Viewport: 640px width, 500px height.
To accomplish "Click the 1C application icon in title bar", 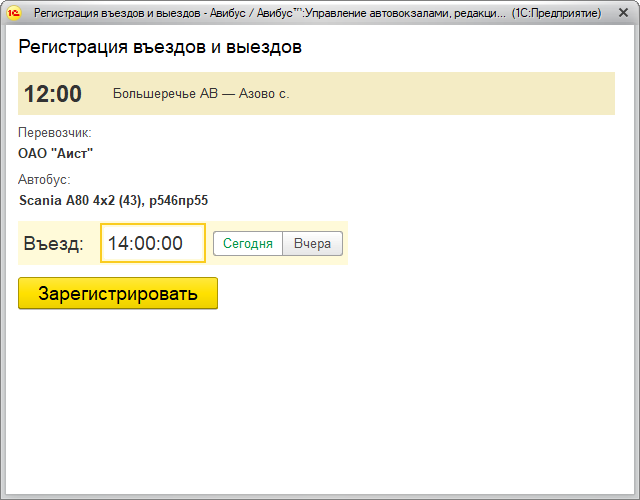I will pyautogui.click(x=14, y=15).
